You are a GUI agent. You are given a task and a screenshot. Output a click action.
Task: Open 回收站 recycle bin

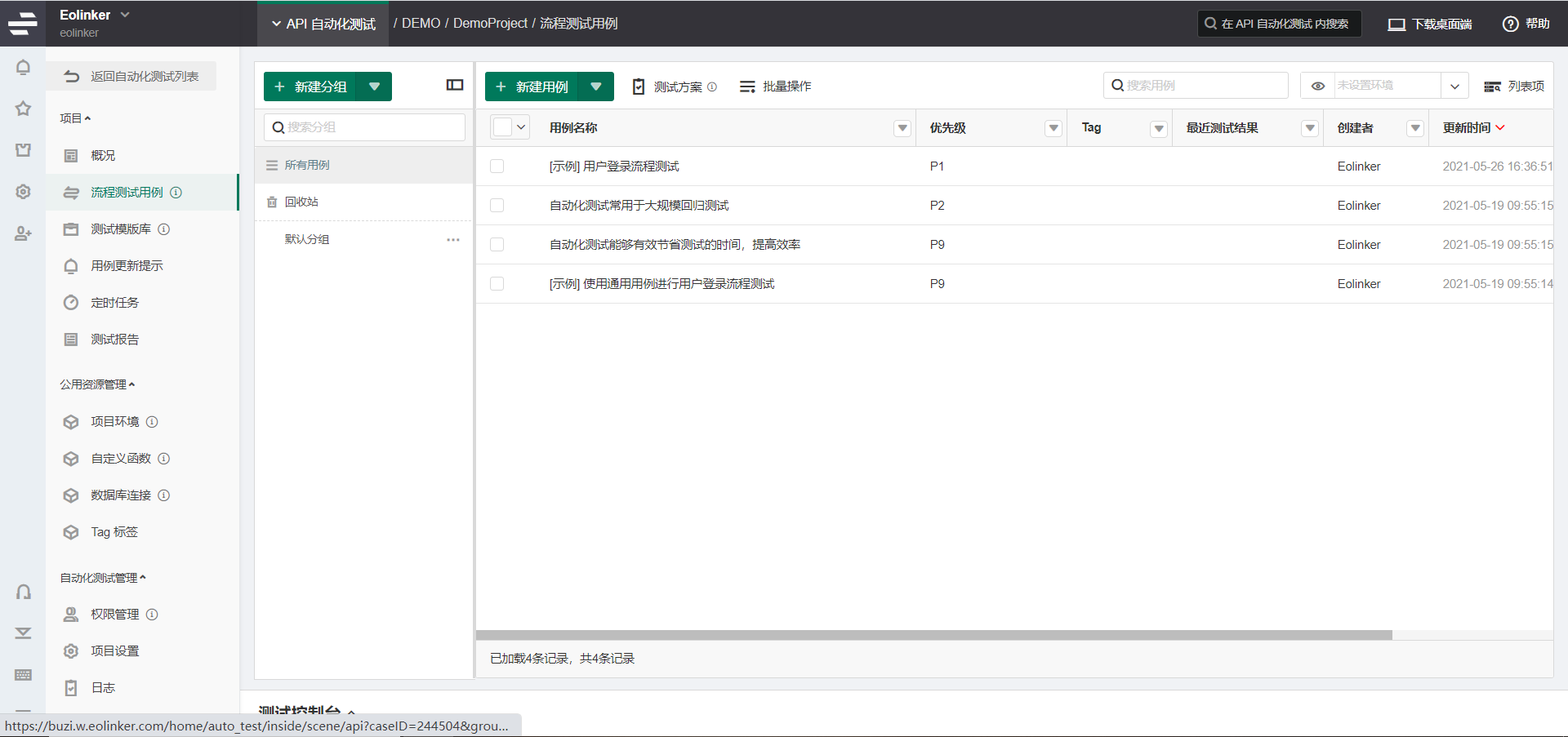301,202
